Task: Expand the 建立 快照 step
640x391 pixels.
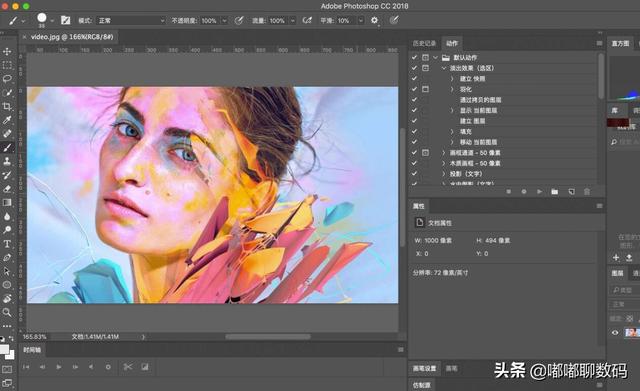Action: [452, 78]
